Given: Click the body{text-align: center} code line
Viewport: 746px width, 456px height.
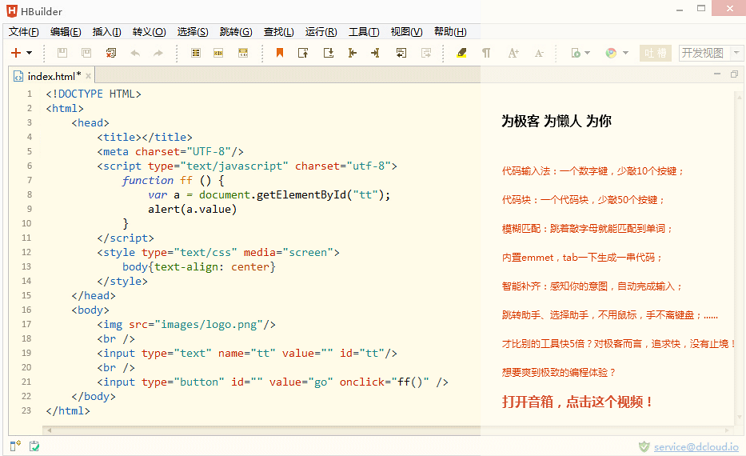Looking at the screenshot, I should [x=199, y=267].
